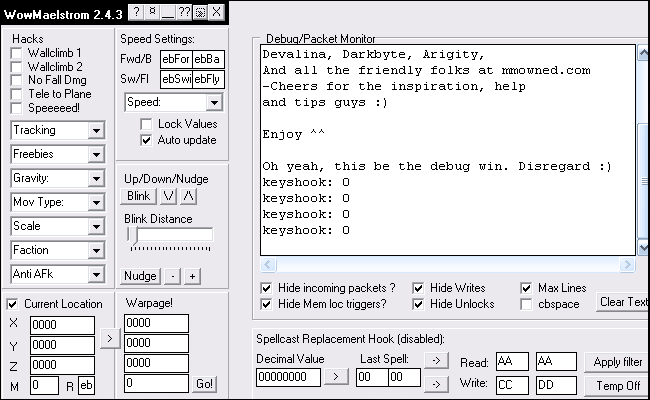This screenshot has width=650, height=400.
Task: Click first Warpage coordinate field
Action: pos(156,323)
